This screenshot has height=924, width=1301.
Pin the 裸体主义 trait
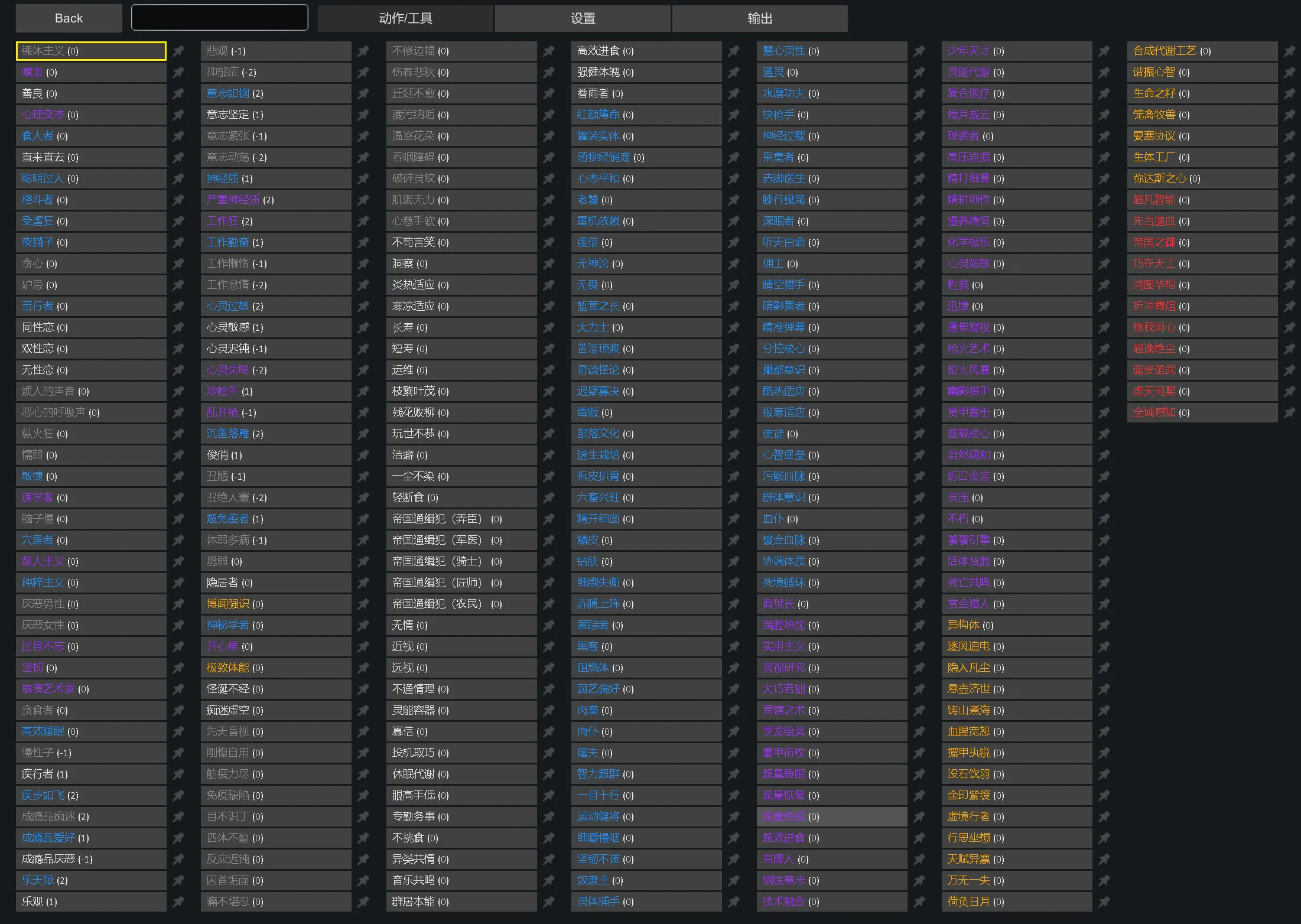178,51
